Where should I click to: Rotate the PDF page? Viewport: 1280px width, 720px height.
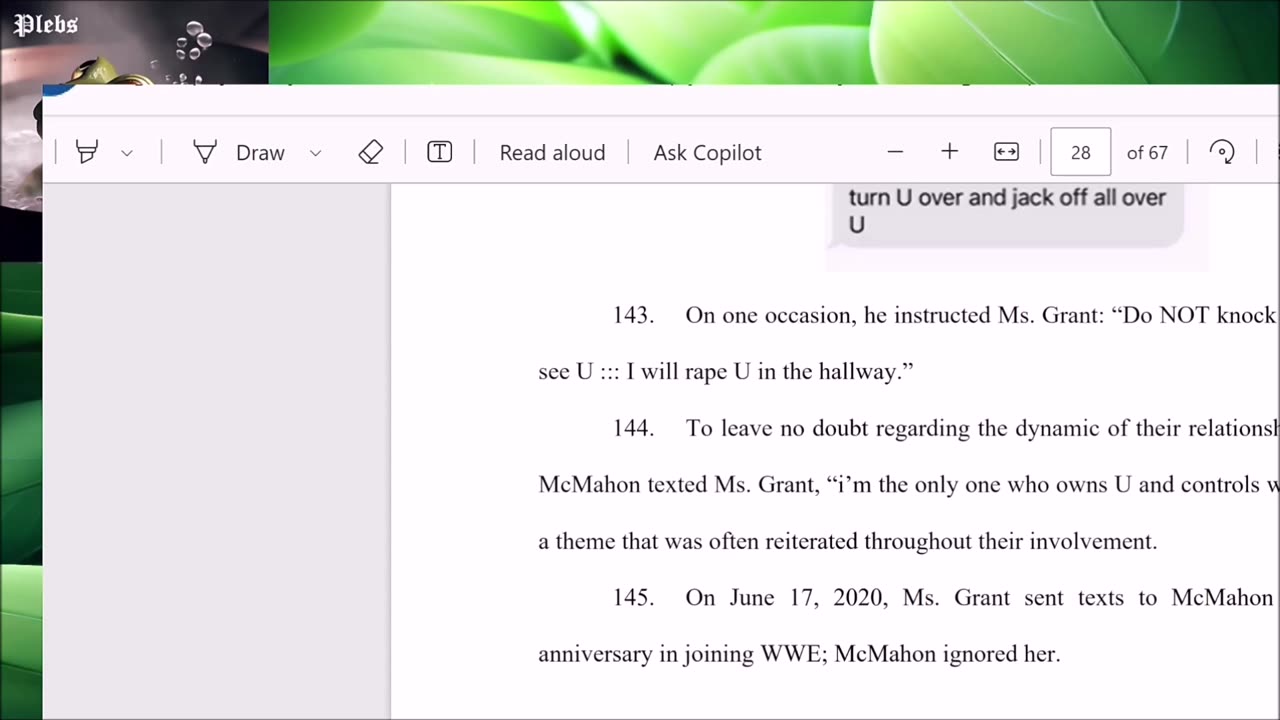pyautogui.click(x=1222, y=152)
